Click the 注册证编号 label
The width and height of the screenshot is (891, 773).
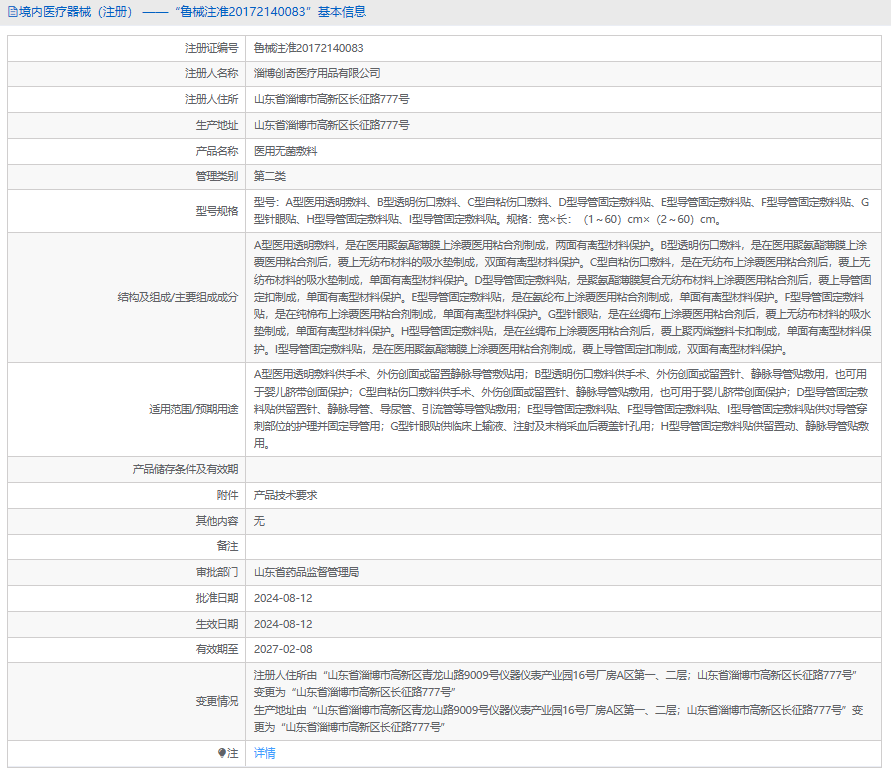[x=211, y=48]
